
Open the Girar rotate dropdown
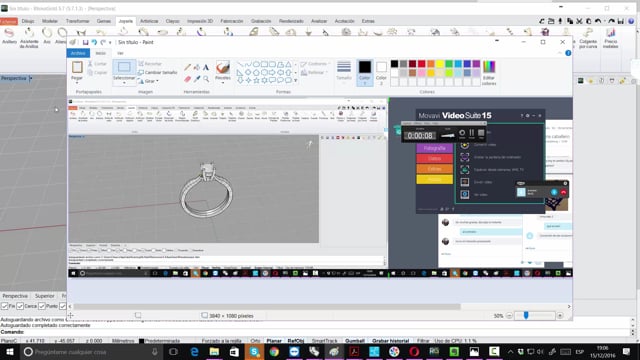[148, 81]
